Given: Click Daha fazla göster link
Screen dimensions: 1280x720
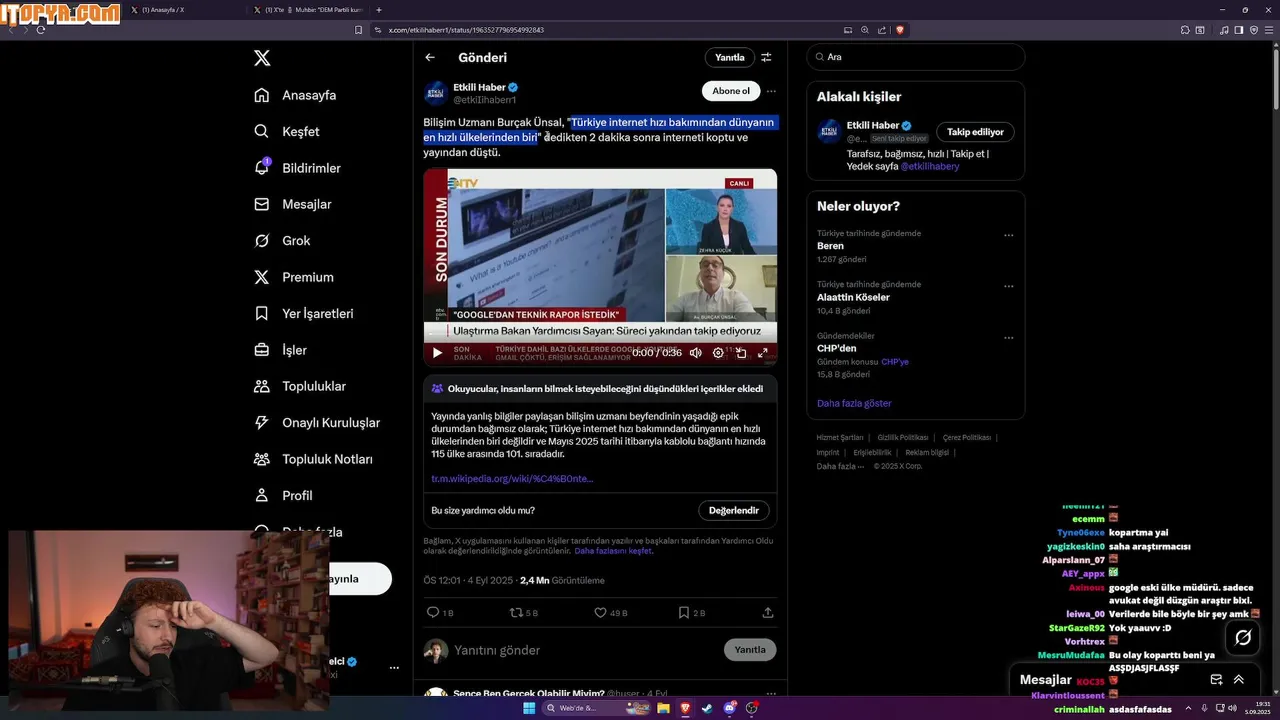Looking at the screenshot, I should point(854,403).
